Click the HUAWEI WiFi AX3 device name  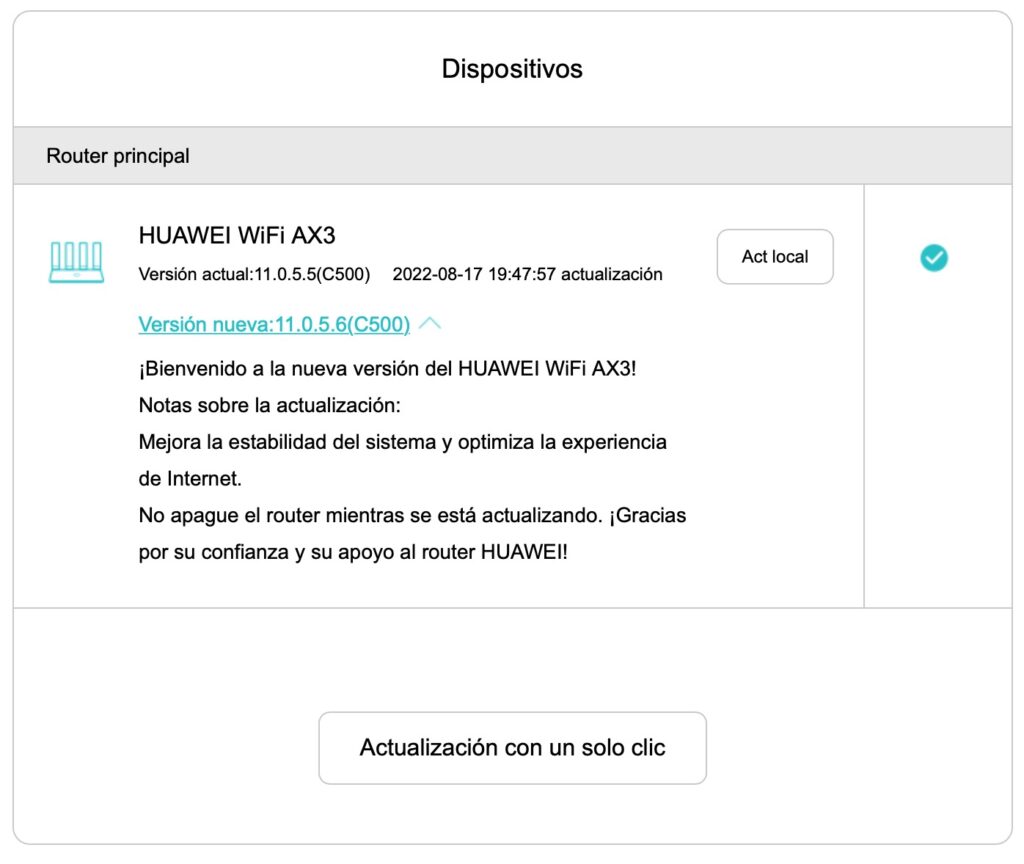[236, 235]
